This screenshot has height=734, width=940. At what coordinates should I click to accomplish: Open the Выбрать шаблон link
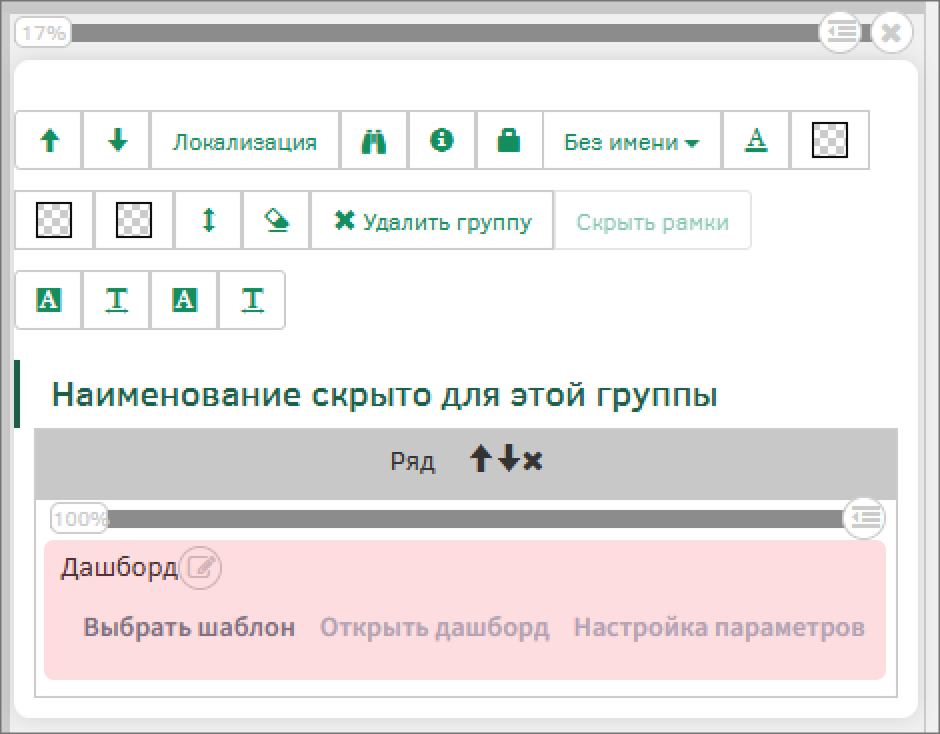[189, 627]
